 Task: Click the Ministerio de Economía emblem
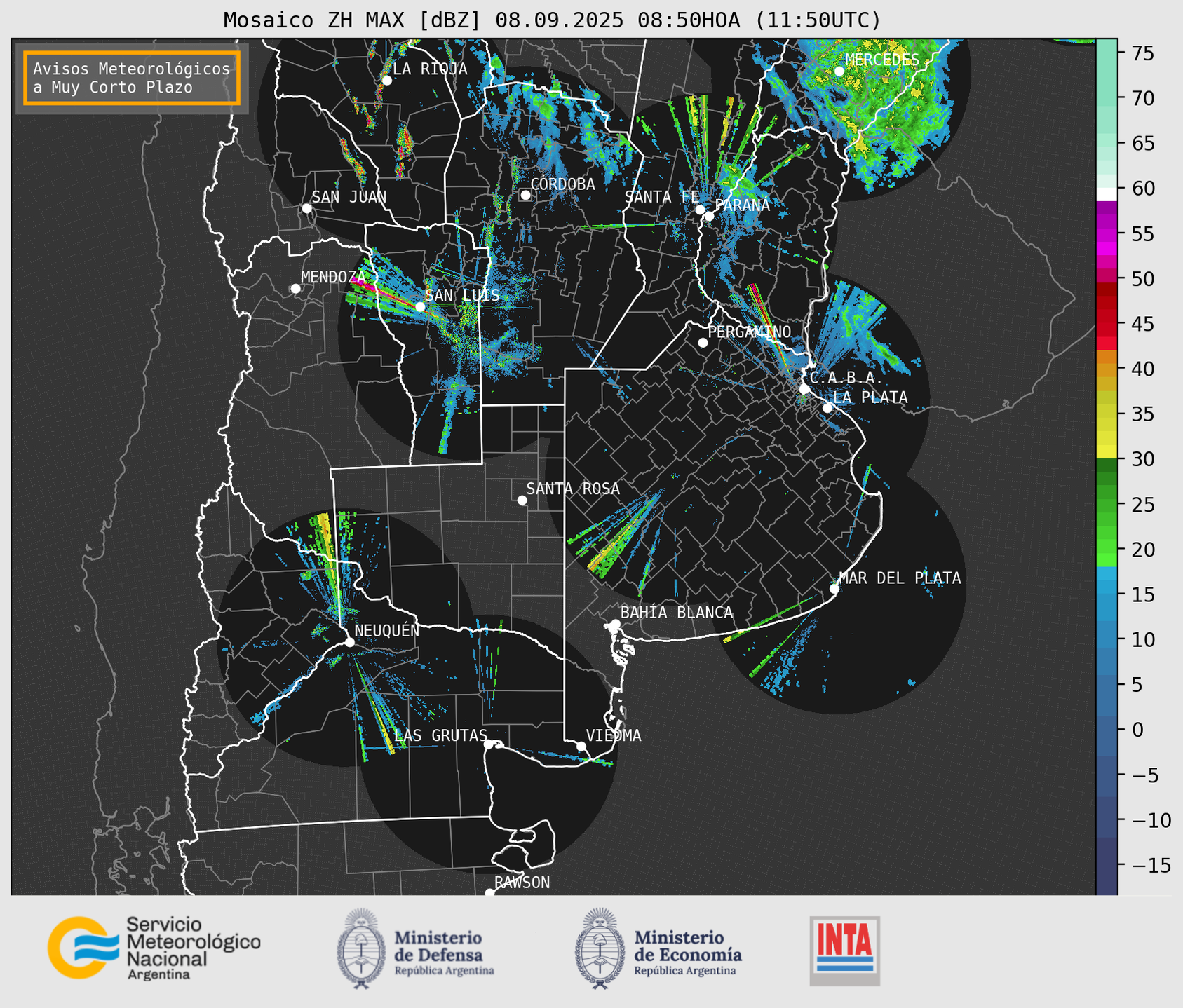tap(600, 948)
